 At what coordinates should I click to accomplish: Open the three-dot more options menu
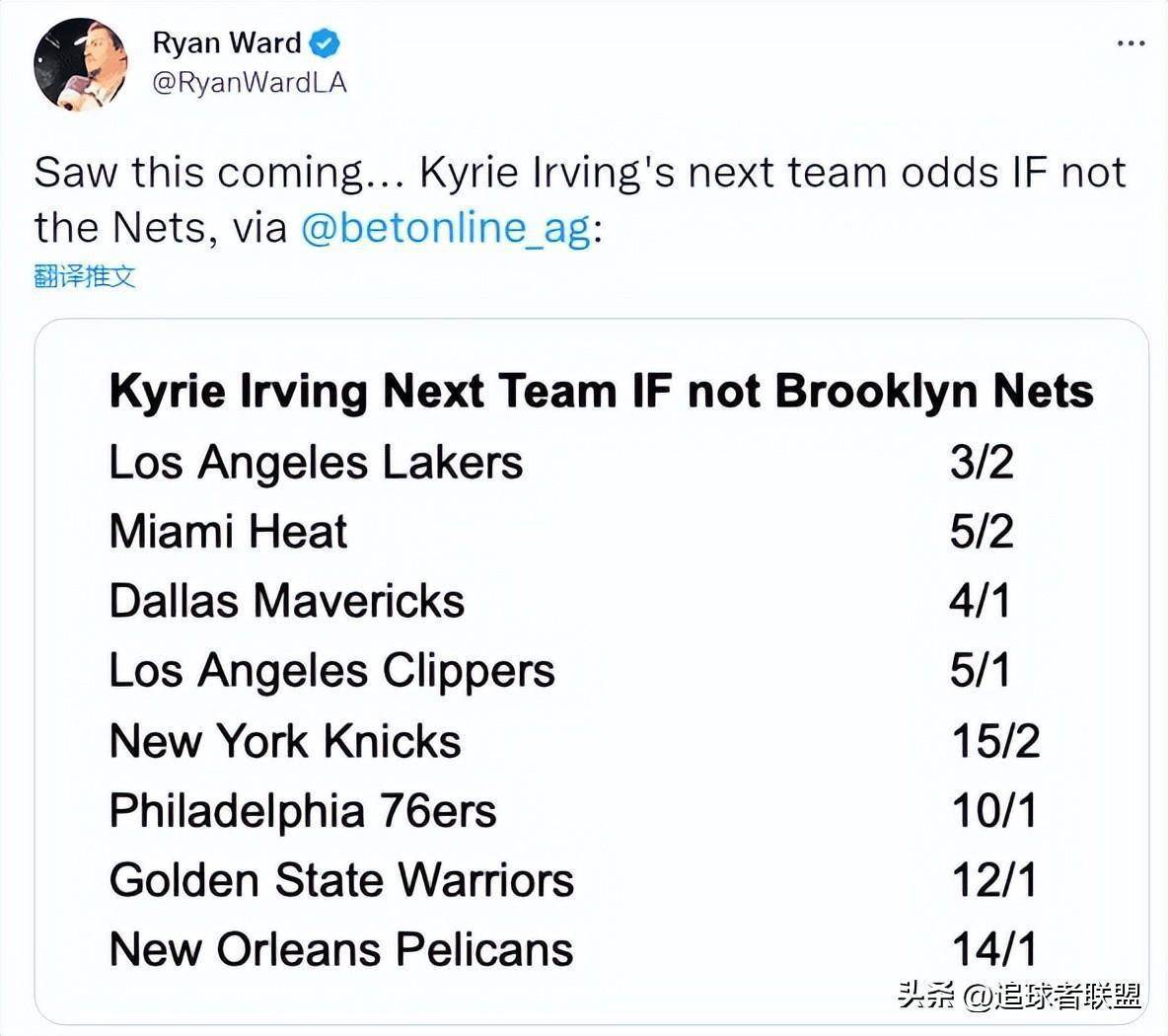[x=1131, y=43]
